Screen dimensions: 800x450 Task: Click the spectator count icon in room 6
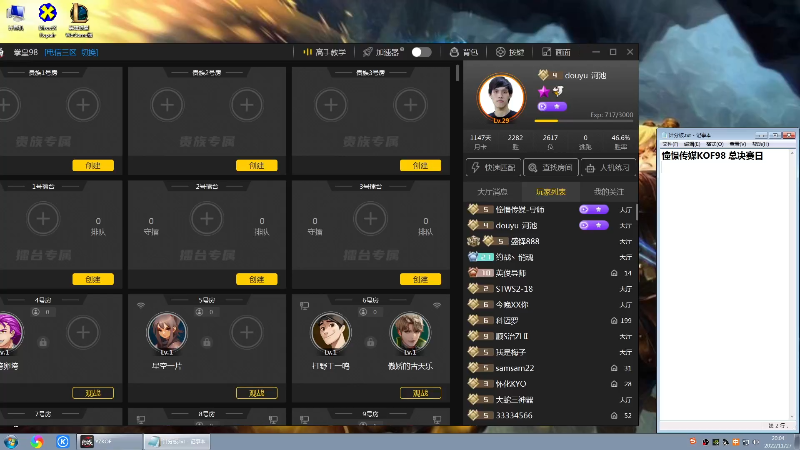363,312
